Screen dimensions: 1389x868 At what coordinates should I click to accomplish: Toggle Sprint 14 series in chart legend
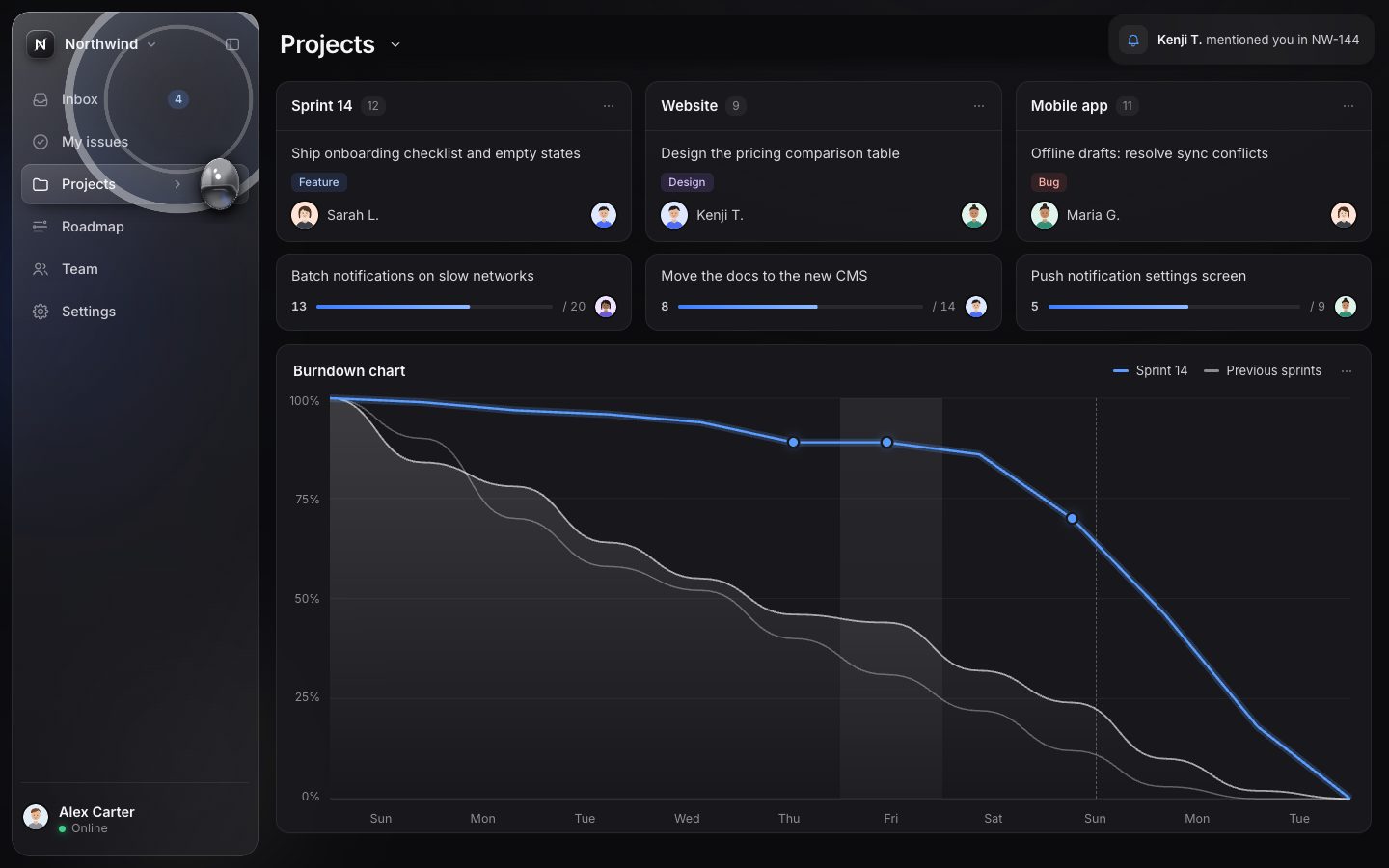click(x=1151, y=371)
